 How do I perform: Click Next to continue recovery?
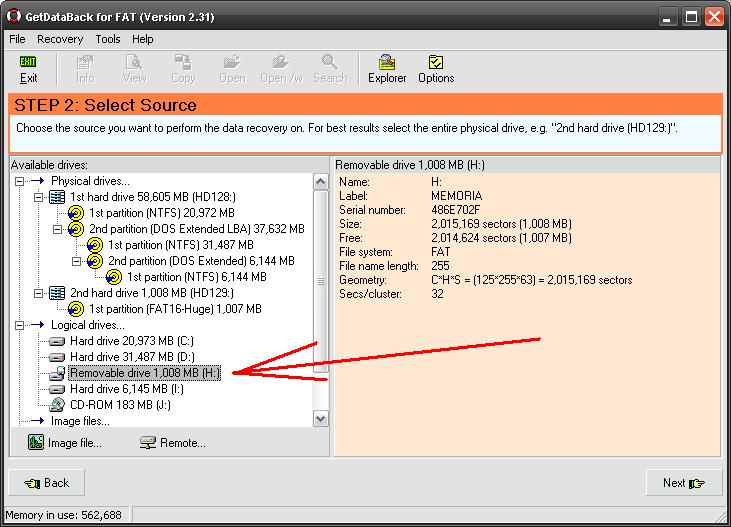(x=684, y=483)
